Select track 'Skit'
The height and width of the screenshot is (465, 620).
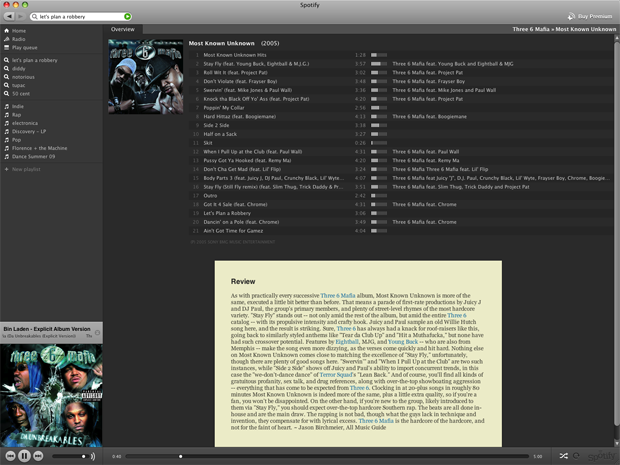coord(208,143)
